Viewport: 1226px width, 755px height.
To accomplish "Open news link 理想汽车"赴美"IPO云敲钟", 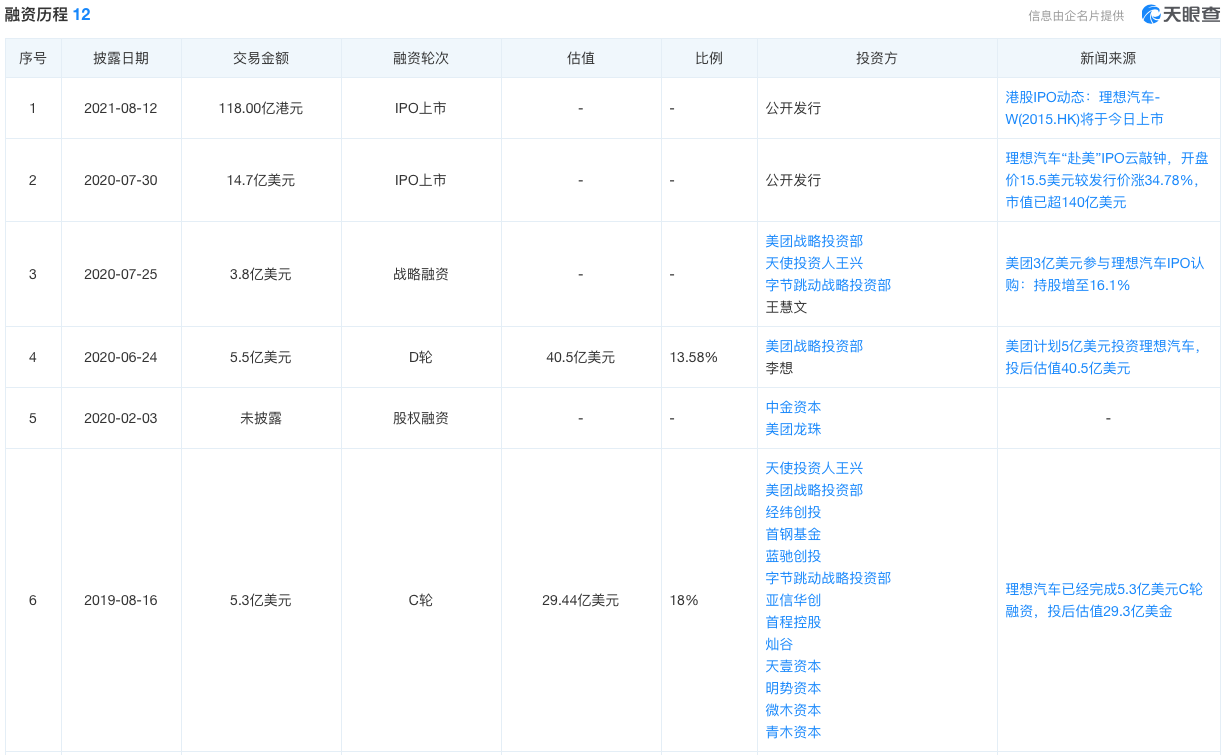I will tap(1107, 180).
